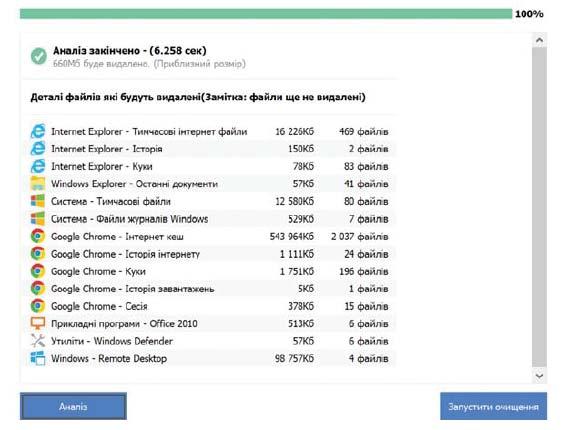Click Windows Explorer recent documents folder icon

[x=38, y=184]
